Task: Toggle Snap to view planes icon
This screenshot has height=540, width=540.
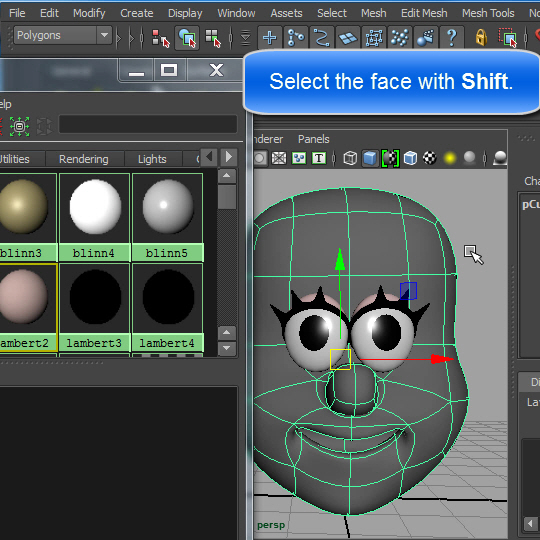Action: [x=348, y=37]
